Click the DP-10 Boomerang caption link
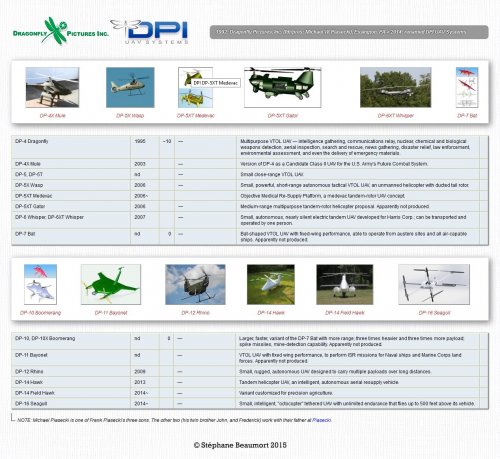This screenshot has height=459, width=500. click(x=40, y=313)
